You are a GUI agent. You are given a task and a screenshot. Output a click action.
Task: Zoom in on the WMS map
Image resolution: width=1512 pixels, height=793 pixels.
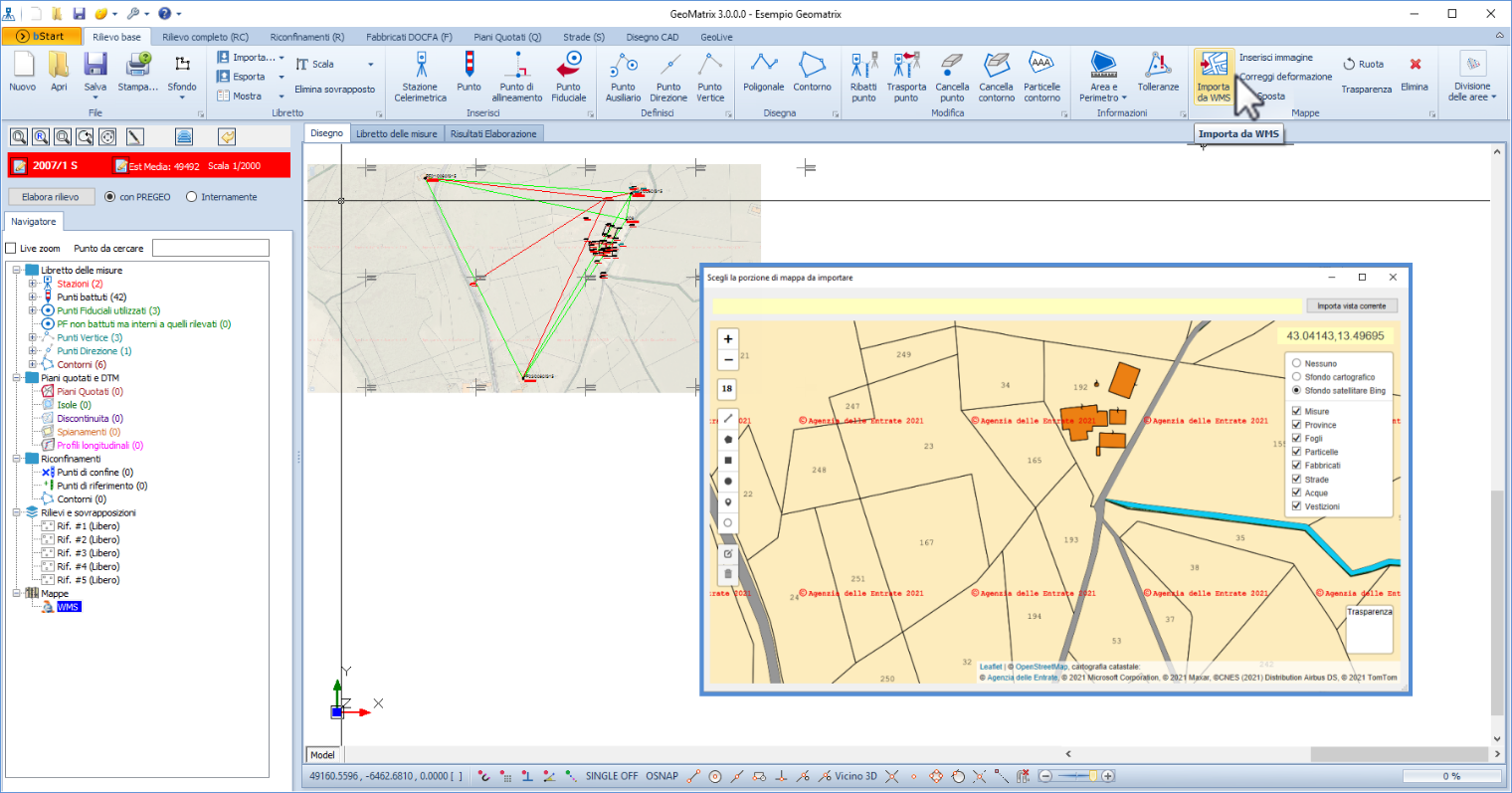[x=728, y=338]
